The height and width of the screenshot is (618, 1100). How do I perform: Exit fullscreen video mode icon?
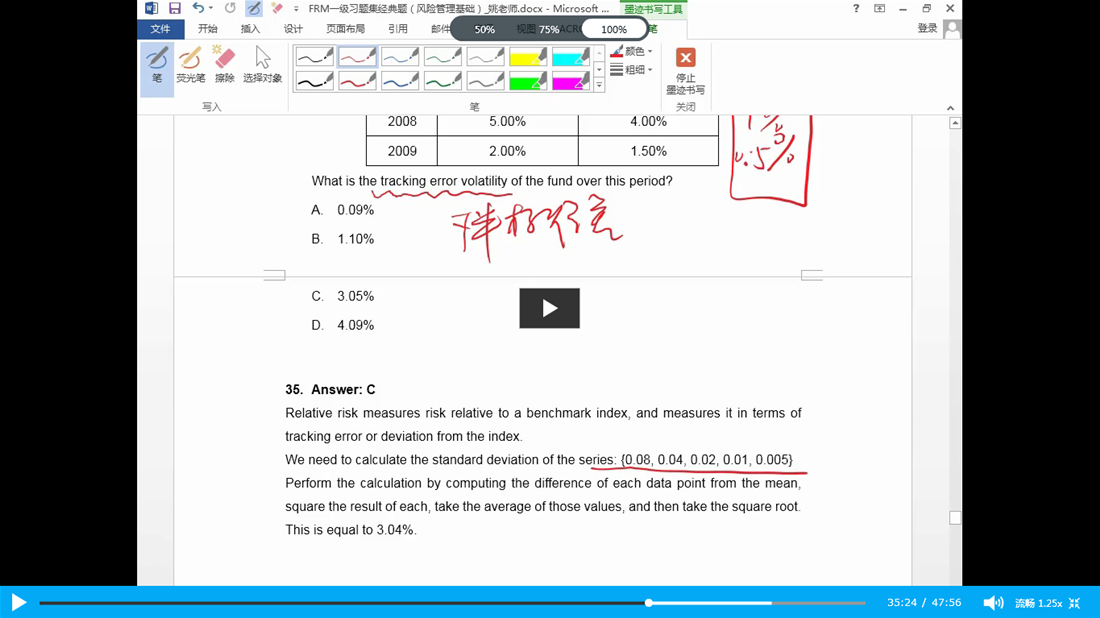click(1075, 603)
